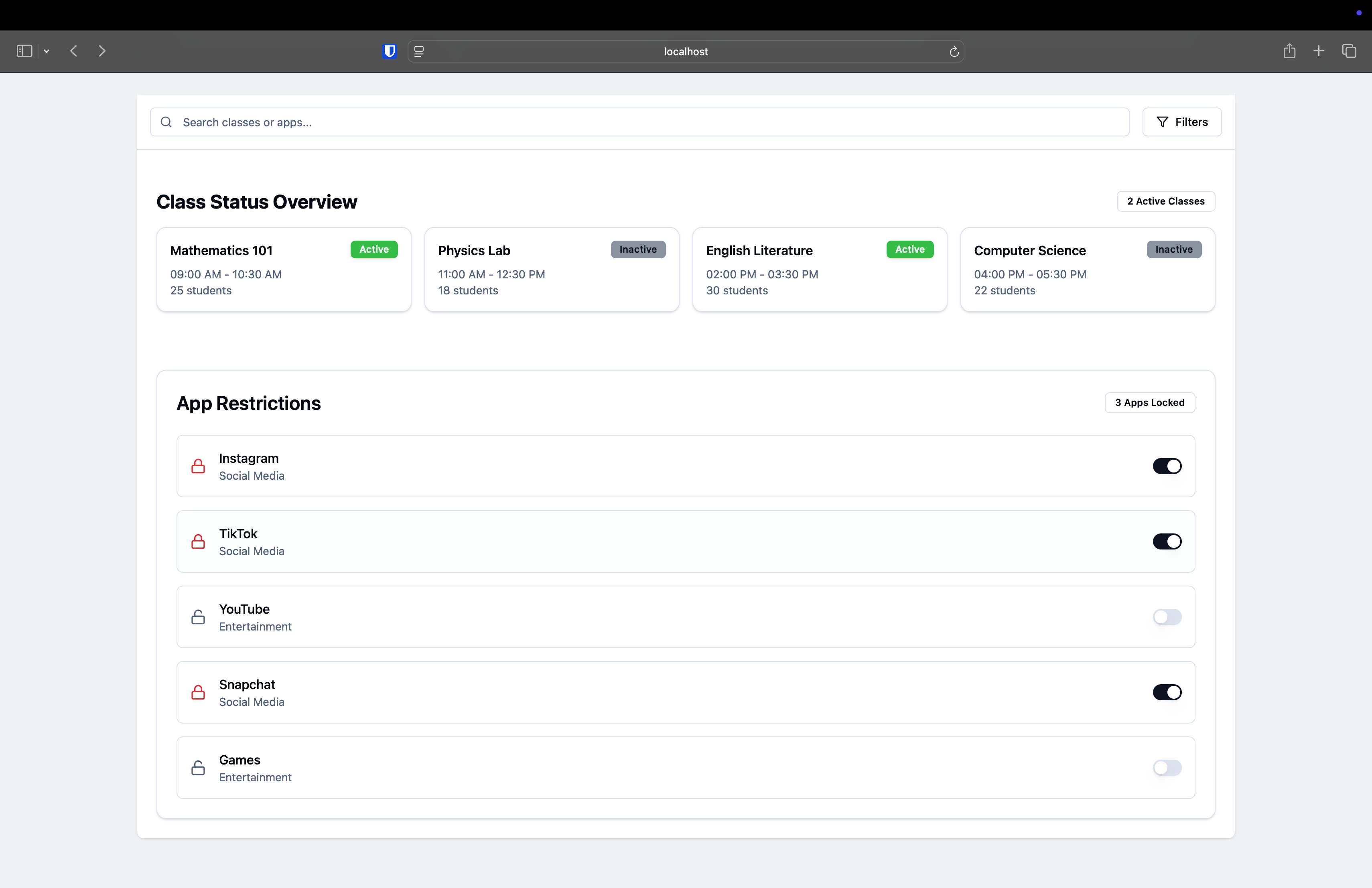Screen dimensions: 1372x888
Task: Disable the Instagram restriction toggle
Action: pos(1167,466)
